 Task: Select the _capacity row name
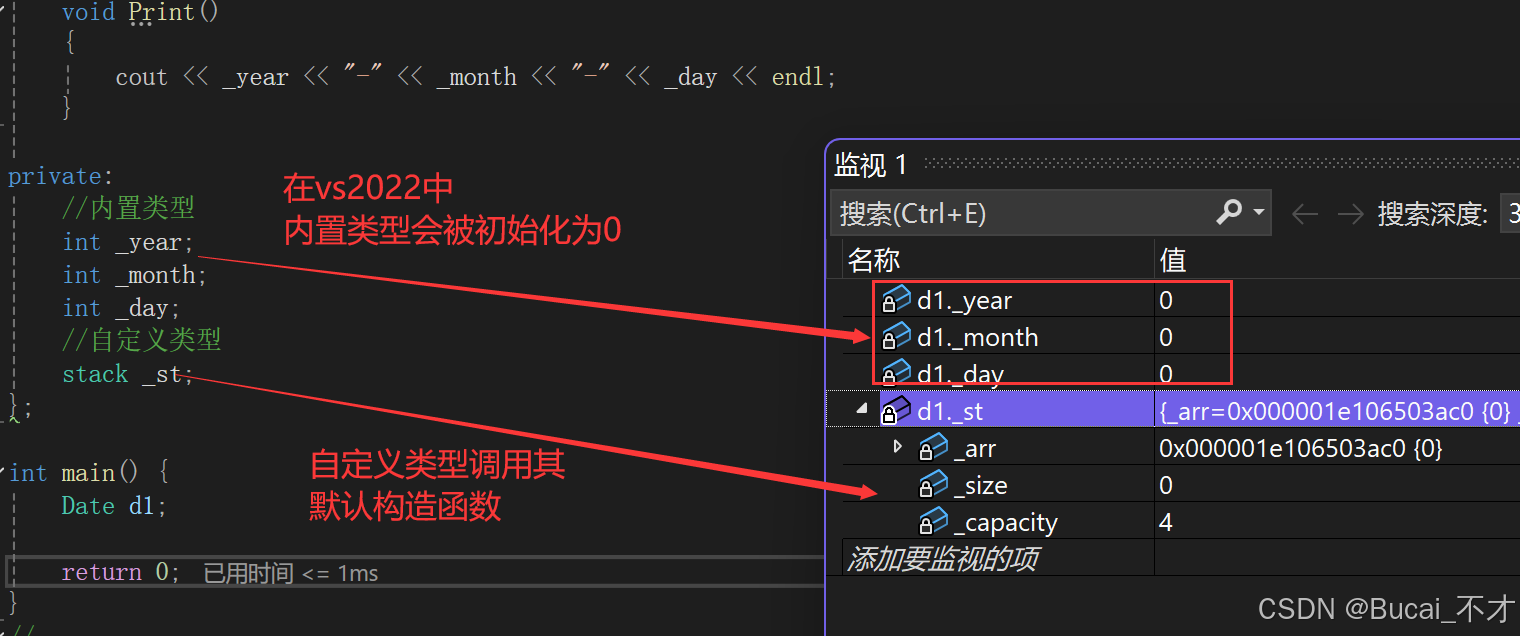[1005, 523]
